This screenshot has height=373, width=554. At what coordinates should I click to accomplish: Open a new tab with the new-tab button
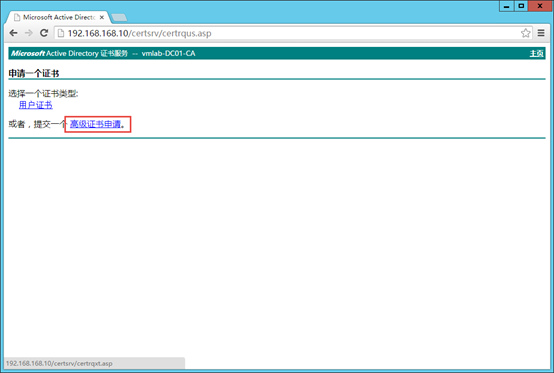(119, 17)
